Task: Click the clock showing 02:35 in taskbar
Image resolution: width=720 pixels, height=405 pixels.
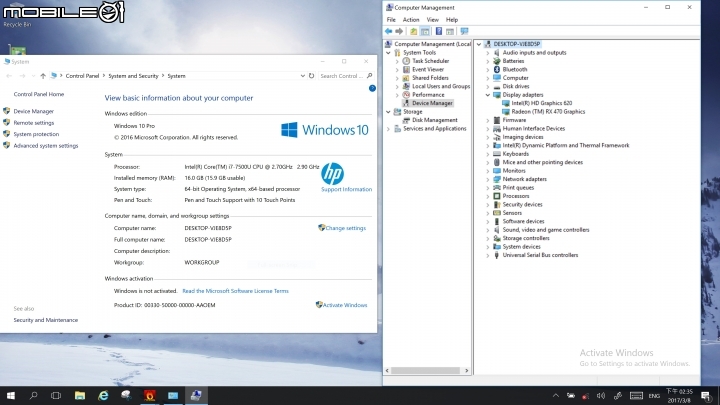Action: (679, 395)
